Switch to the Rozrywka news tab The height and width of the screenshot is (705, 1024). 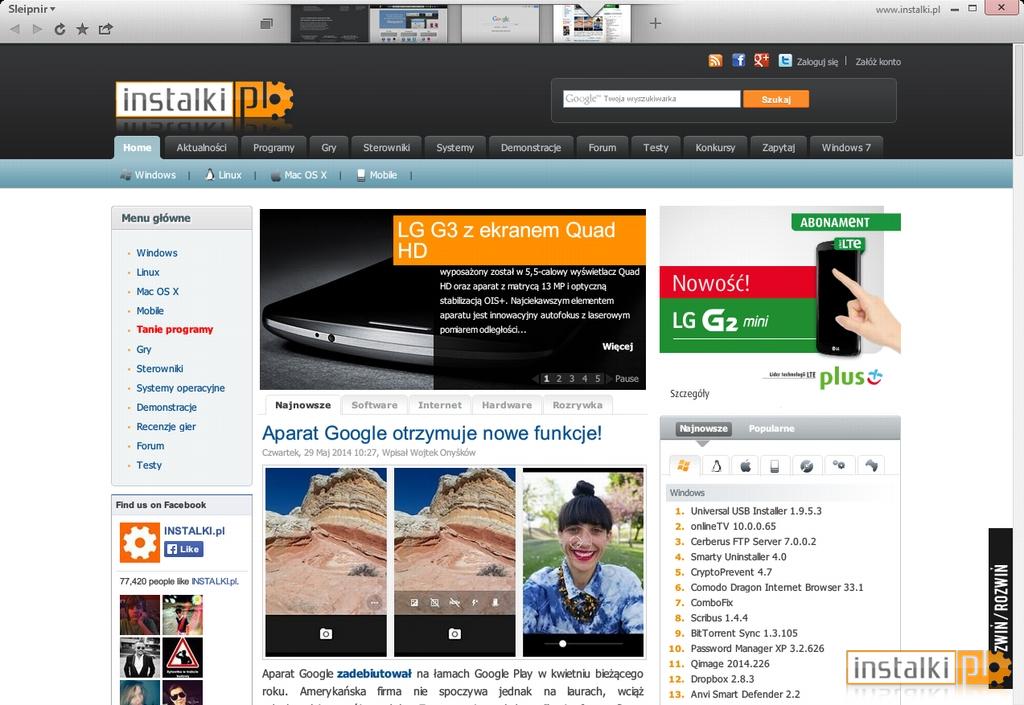coord(577,405)
